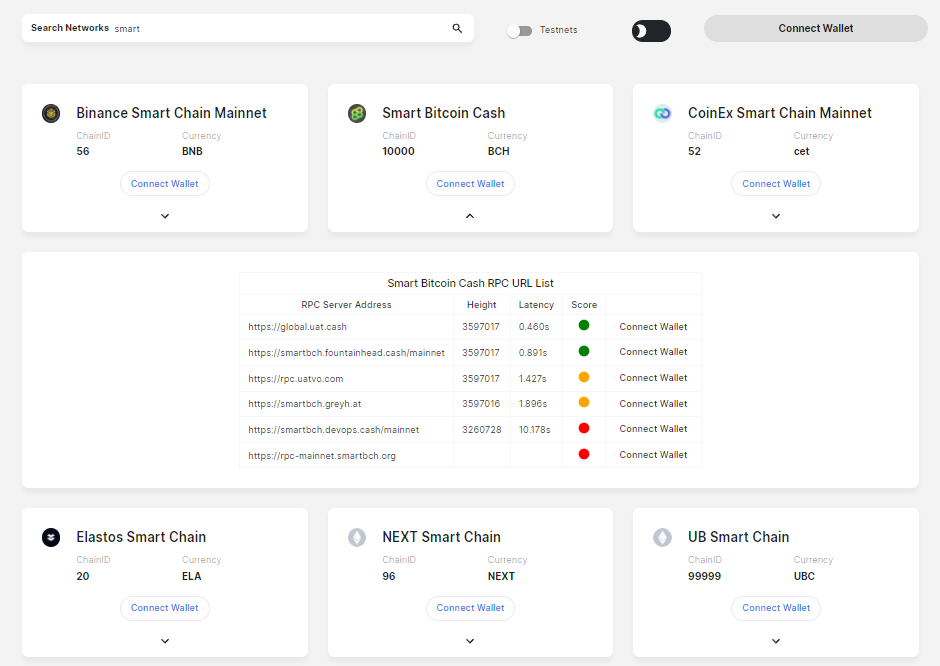Connect Wallet for rpc.uatvo.com row
This screenshot has height=666, width=940.
653,378
